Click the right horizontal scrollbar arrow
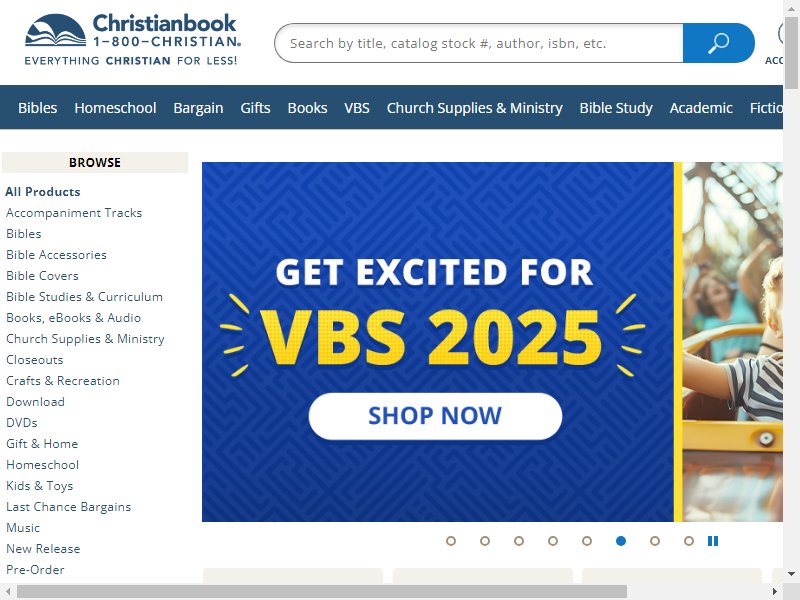 [x=775, y=591]
